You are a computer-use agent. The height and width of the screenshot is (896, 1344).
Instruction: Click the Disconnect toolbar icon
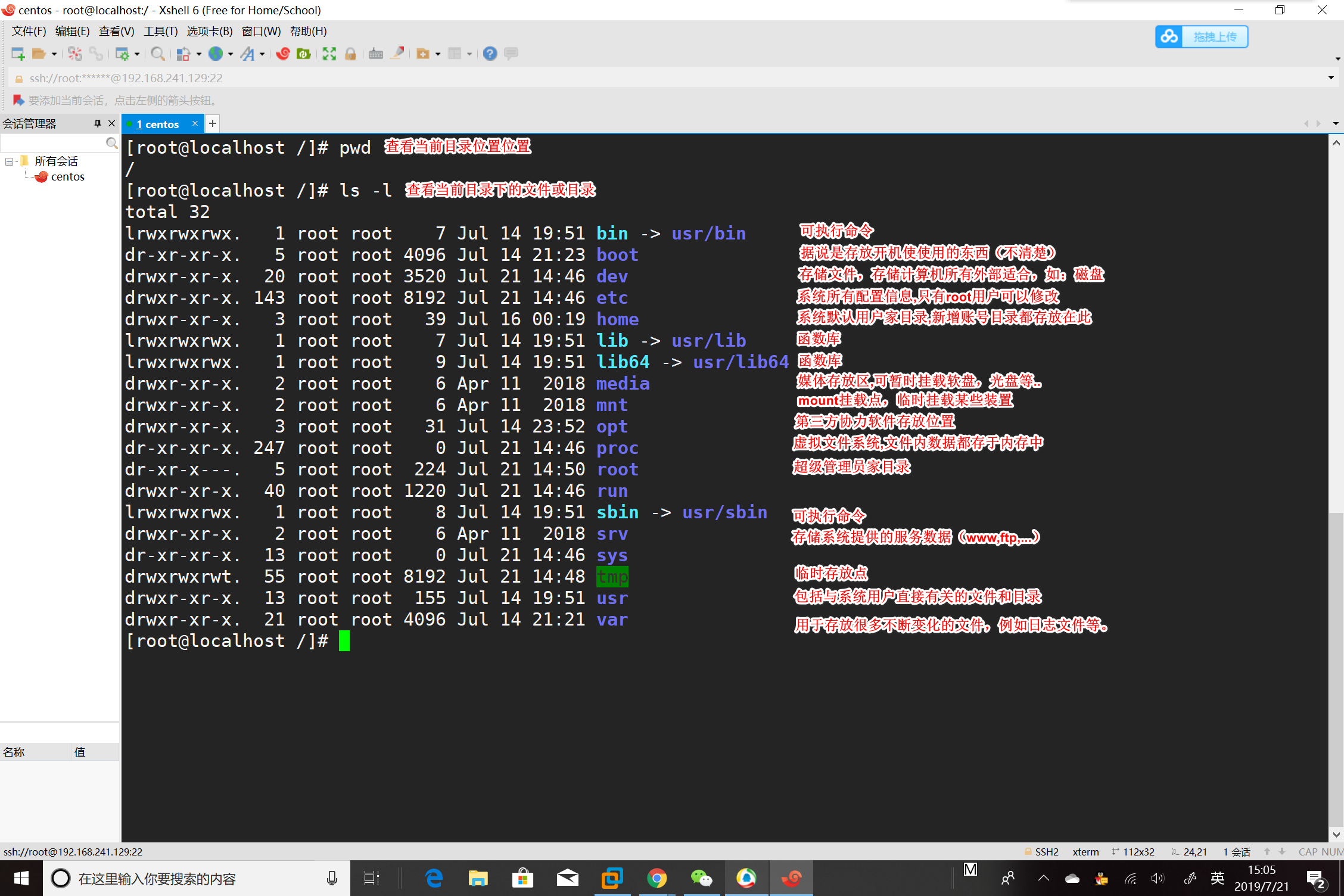click(x=74, y=54)
